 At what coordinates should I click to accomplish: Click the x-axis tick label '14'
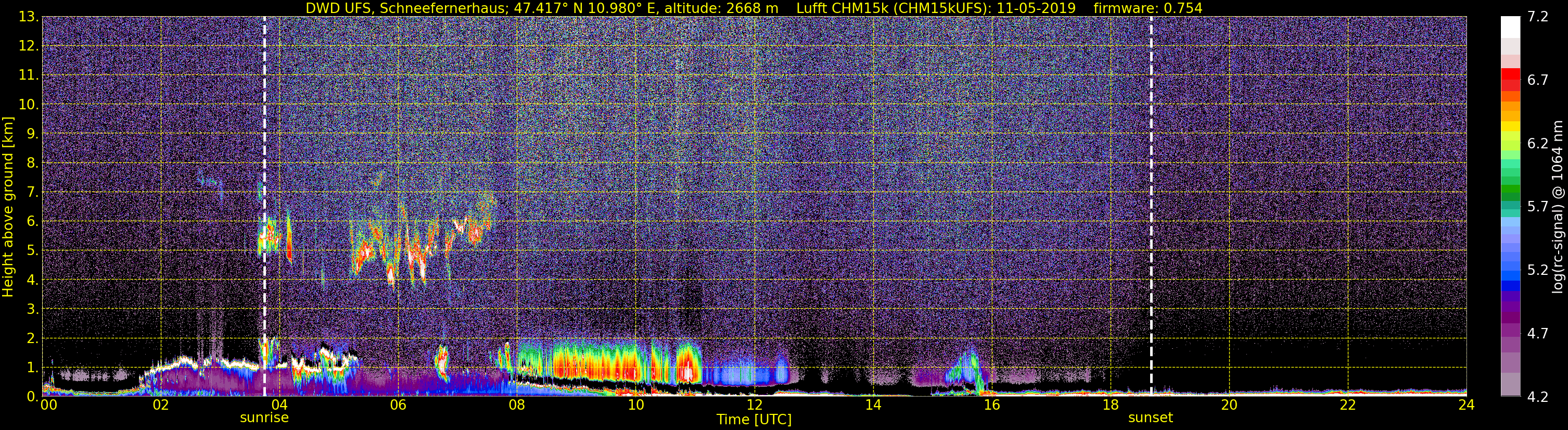pyautogui.click(x=873, y=405)
